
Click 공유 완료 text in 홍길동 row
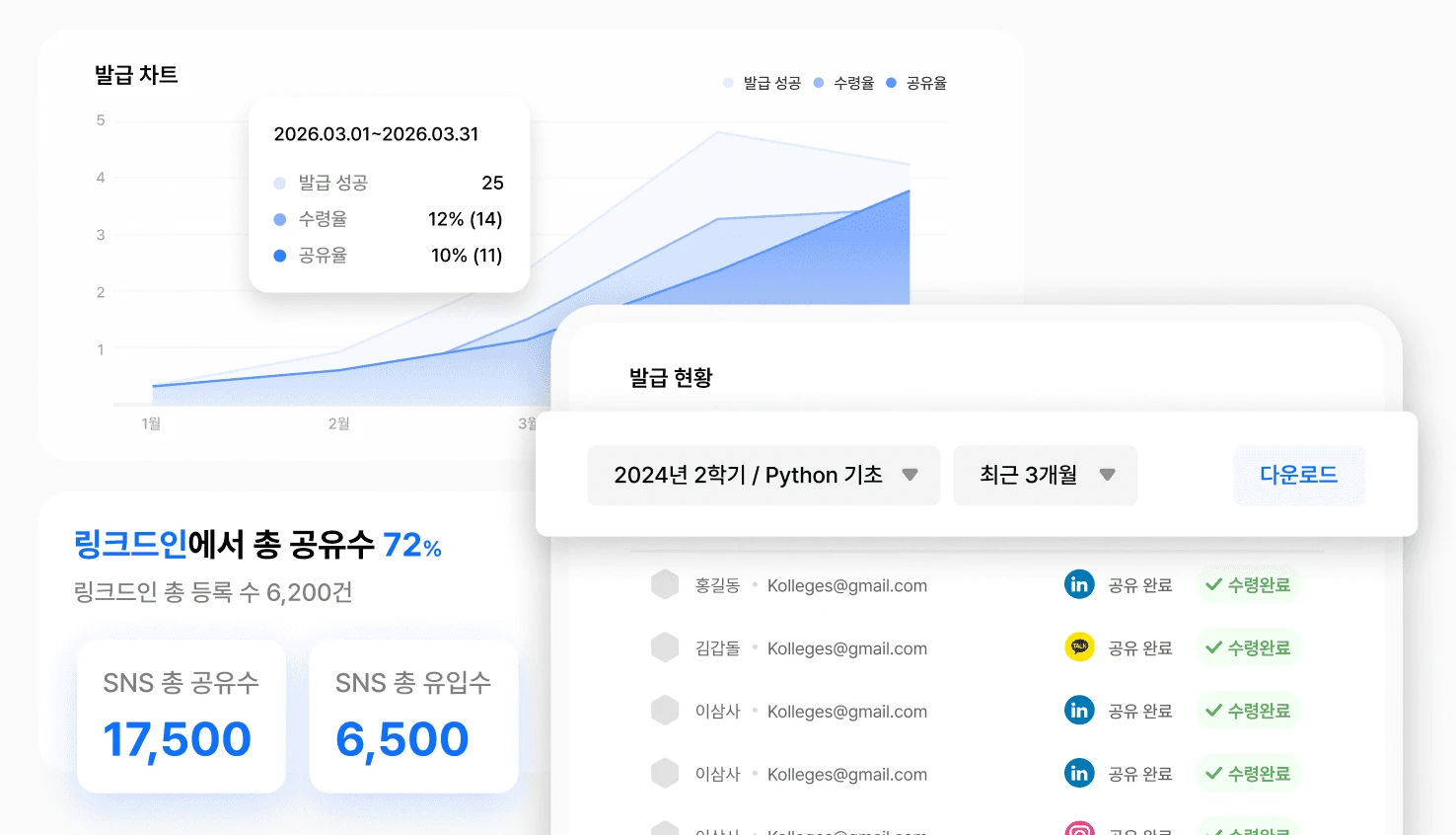coord(1140,585)
